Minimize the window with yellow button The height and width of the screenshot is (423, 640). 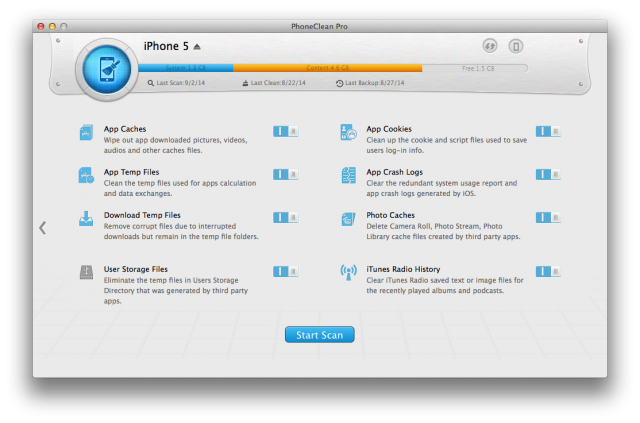click(52, 27)
